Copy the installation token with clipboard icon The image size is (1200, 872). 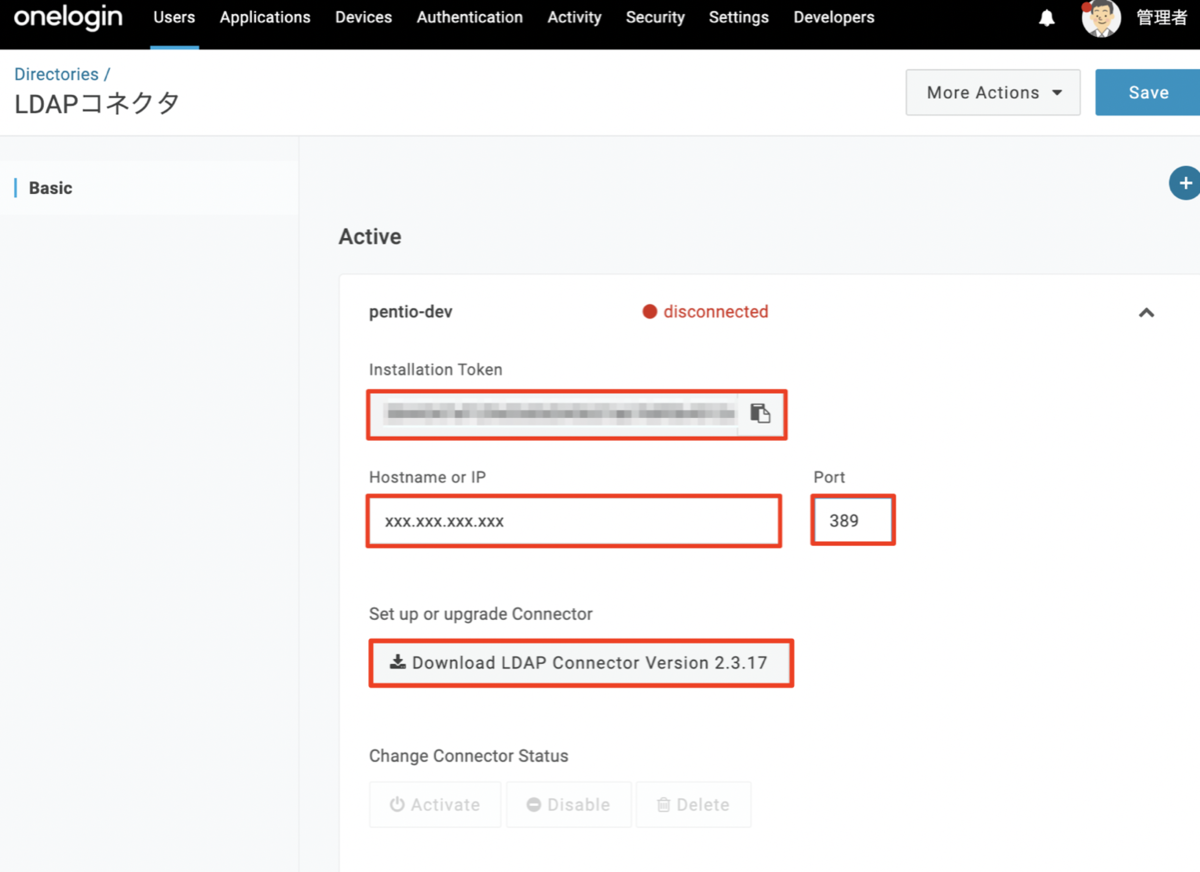760,413
